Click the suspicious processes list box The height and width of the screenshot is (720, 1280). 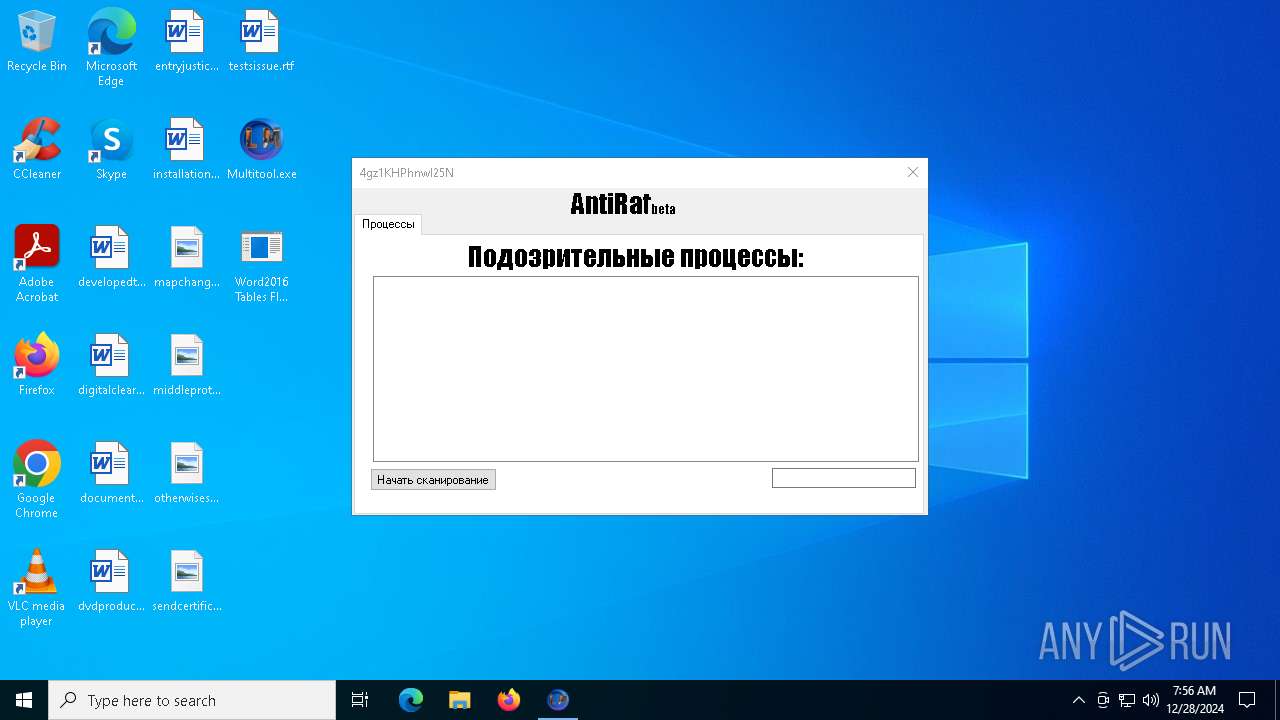coord(646,369)
